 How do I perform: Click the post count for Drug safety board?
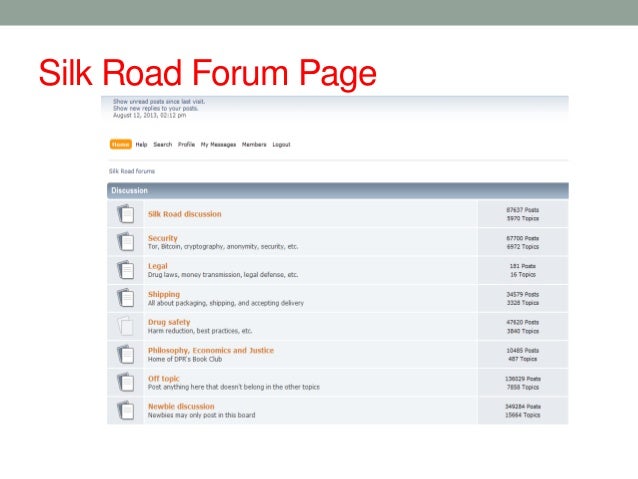[523, 322]
